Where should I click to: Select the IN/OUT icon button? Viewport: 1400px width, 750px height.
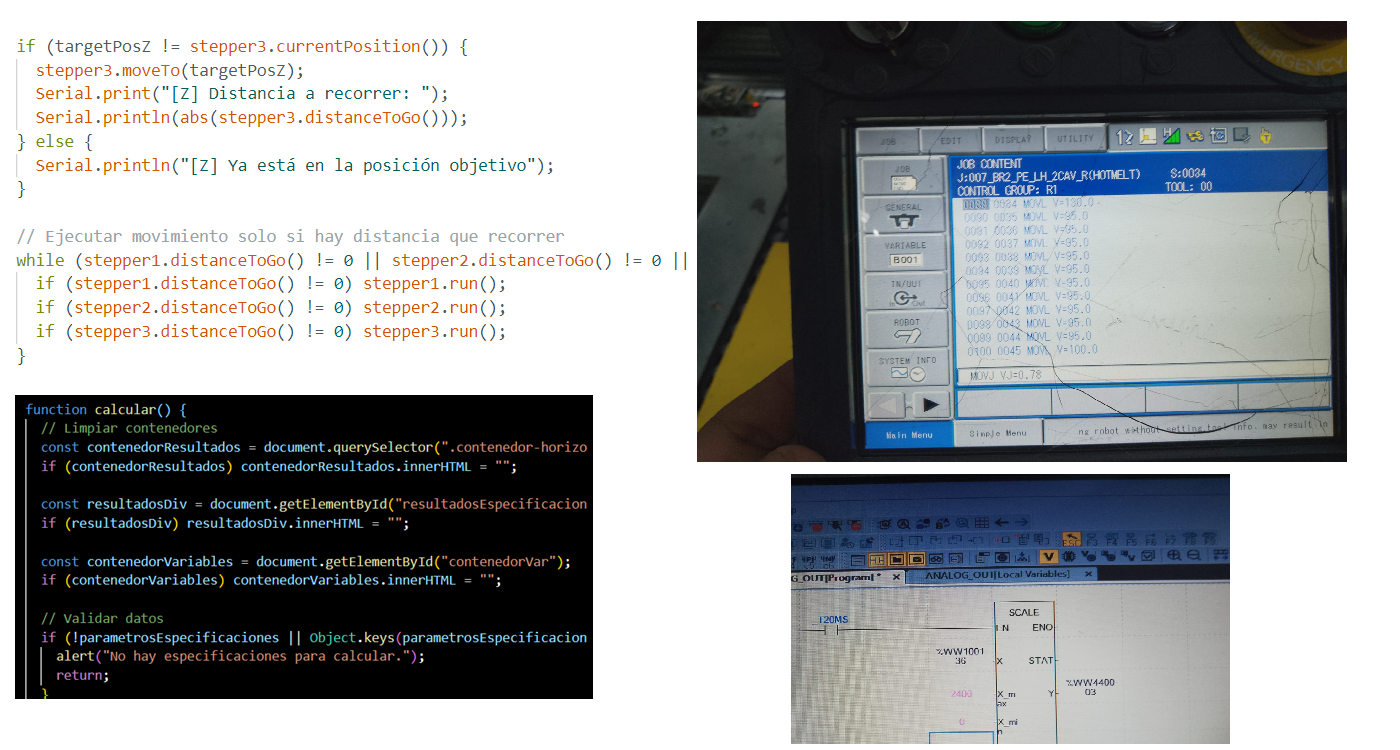coord(904,292)
